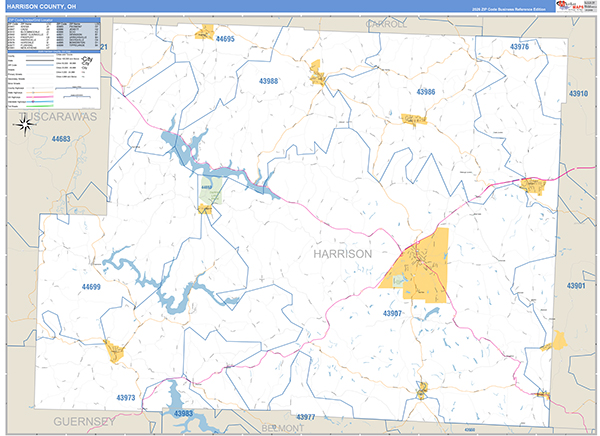Select the large yellow city area near HARRISON
The width and height of the screenshot is (600, 436).
click(x=420, y=265)
